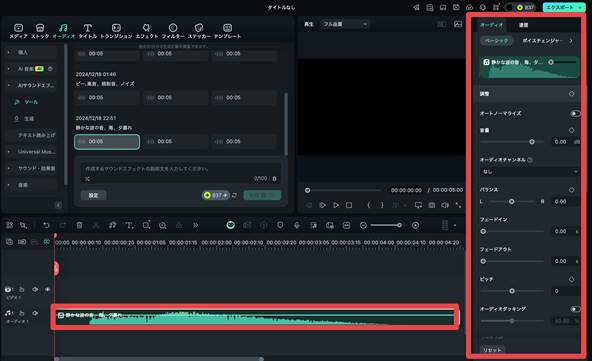Open the オーディオチャンネル なし dropdown
Viewport: 592px width, 361px height.
[x=529, y=172]
